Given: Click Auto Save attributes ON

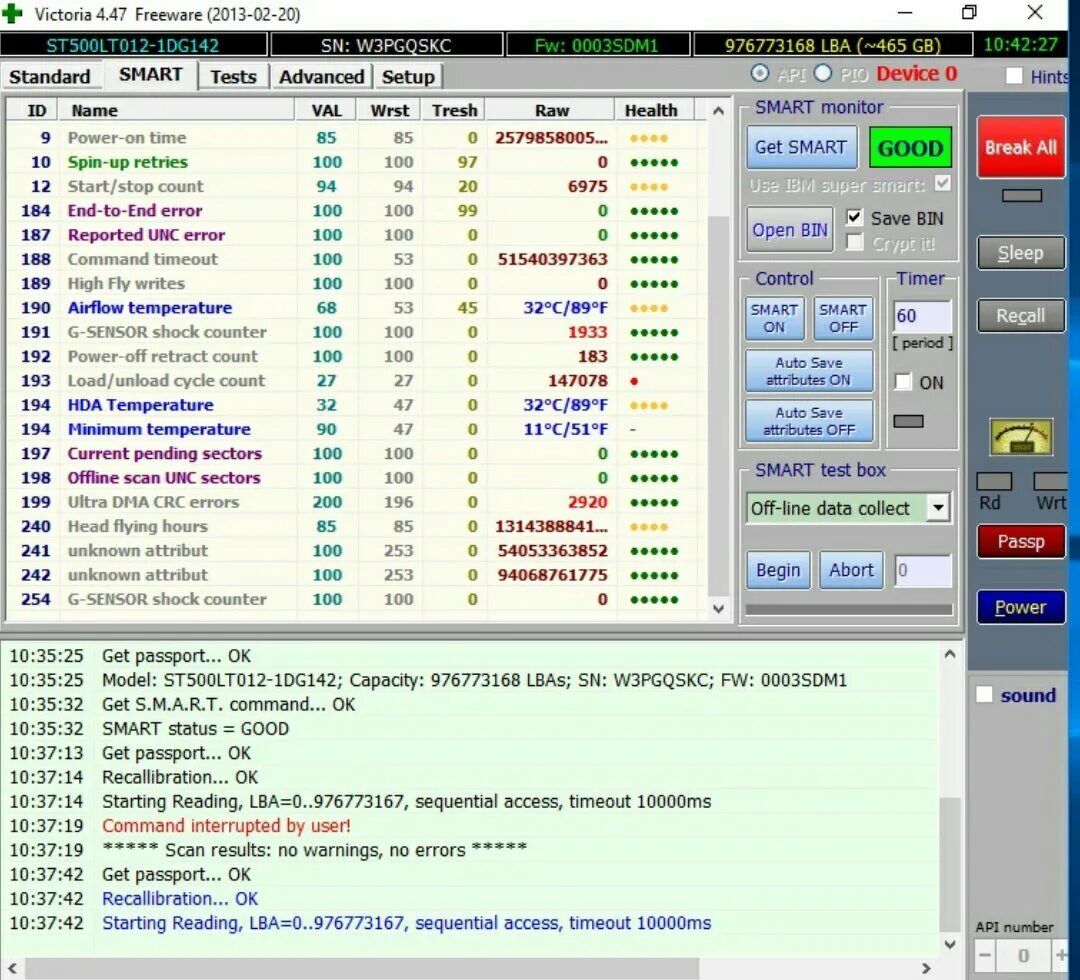Looking at the screenshot, I should pyautogui.click(x=809, y=371).
